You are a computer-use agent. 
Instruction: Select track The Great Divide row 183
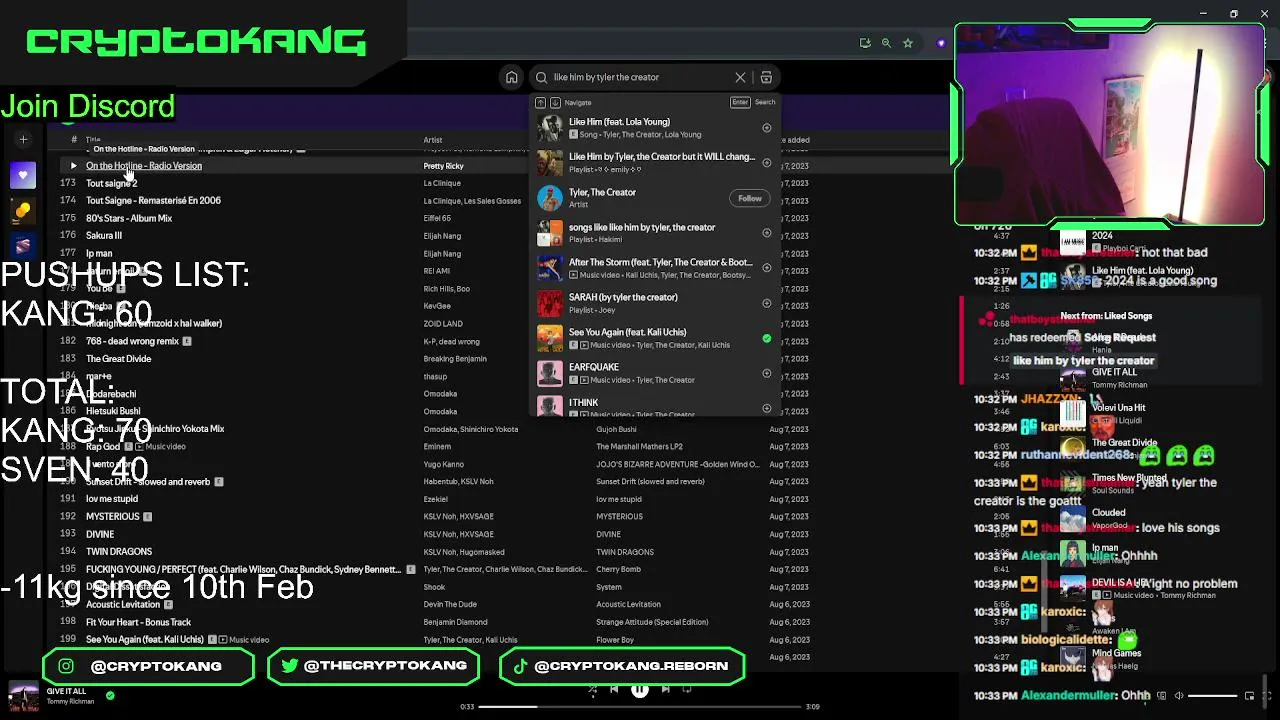119,358
